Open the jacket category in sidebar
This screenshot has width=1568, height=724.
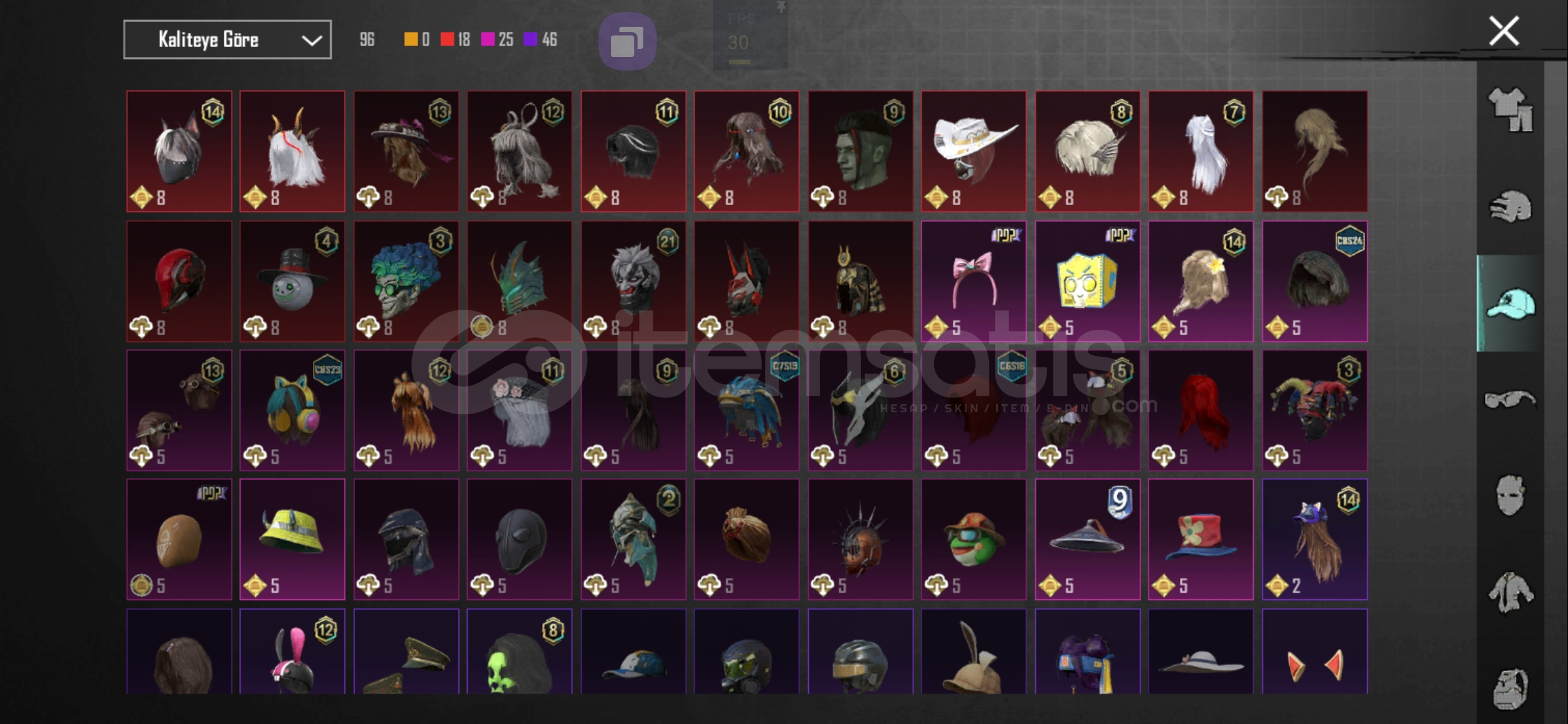[1511, 593]
